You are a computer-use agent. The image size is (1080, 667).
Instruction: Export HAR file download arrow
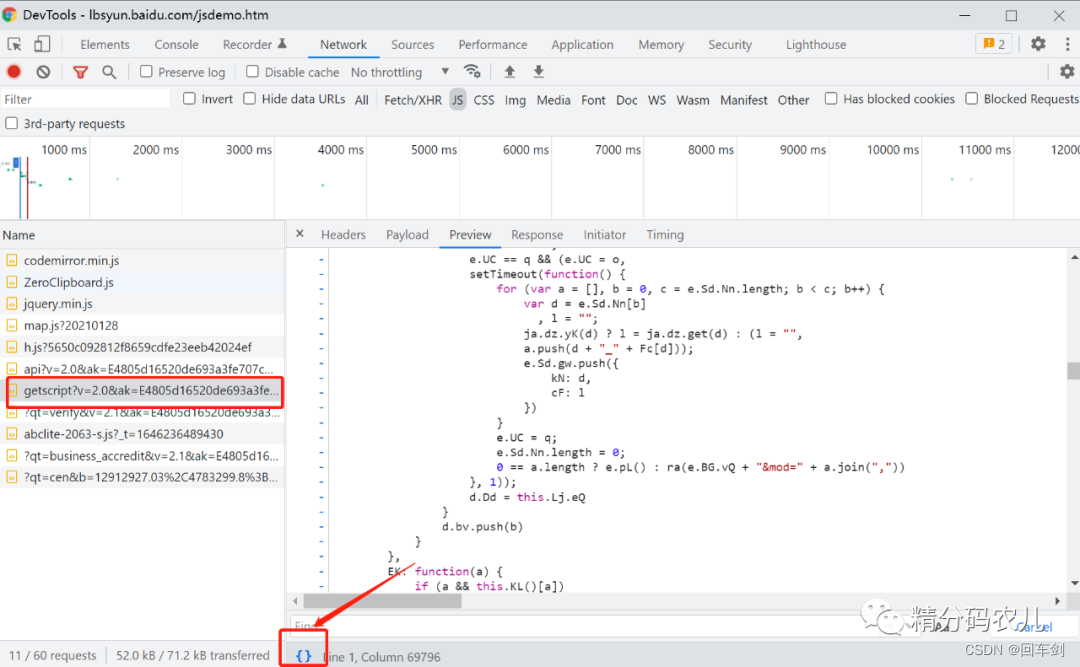539,72
